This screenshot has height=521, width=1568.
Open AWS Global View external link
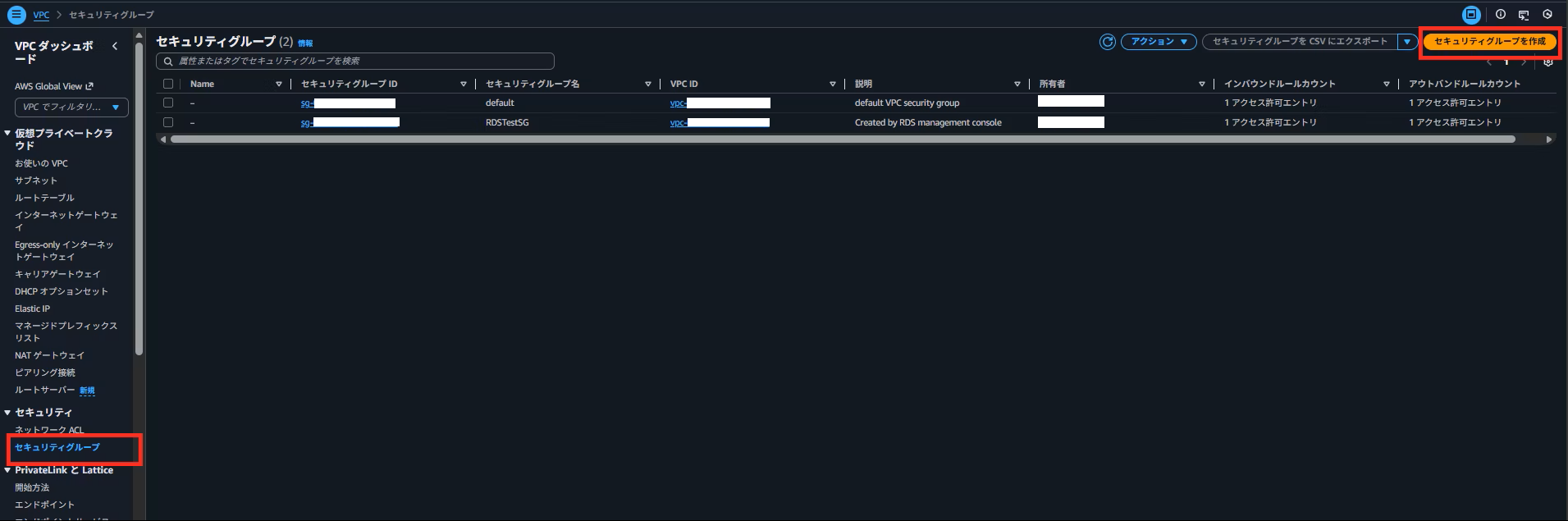point(54,86)
